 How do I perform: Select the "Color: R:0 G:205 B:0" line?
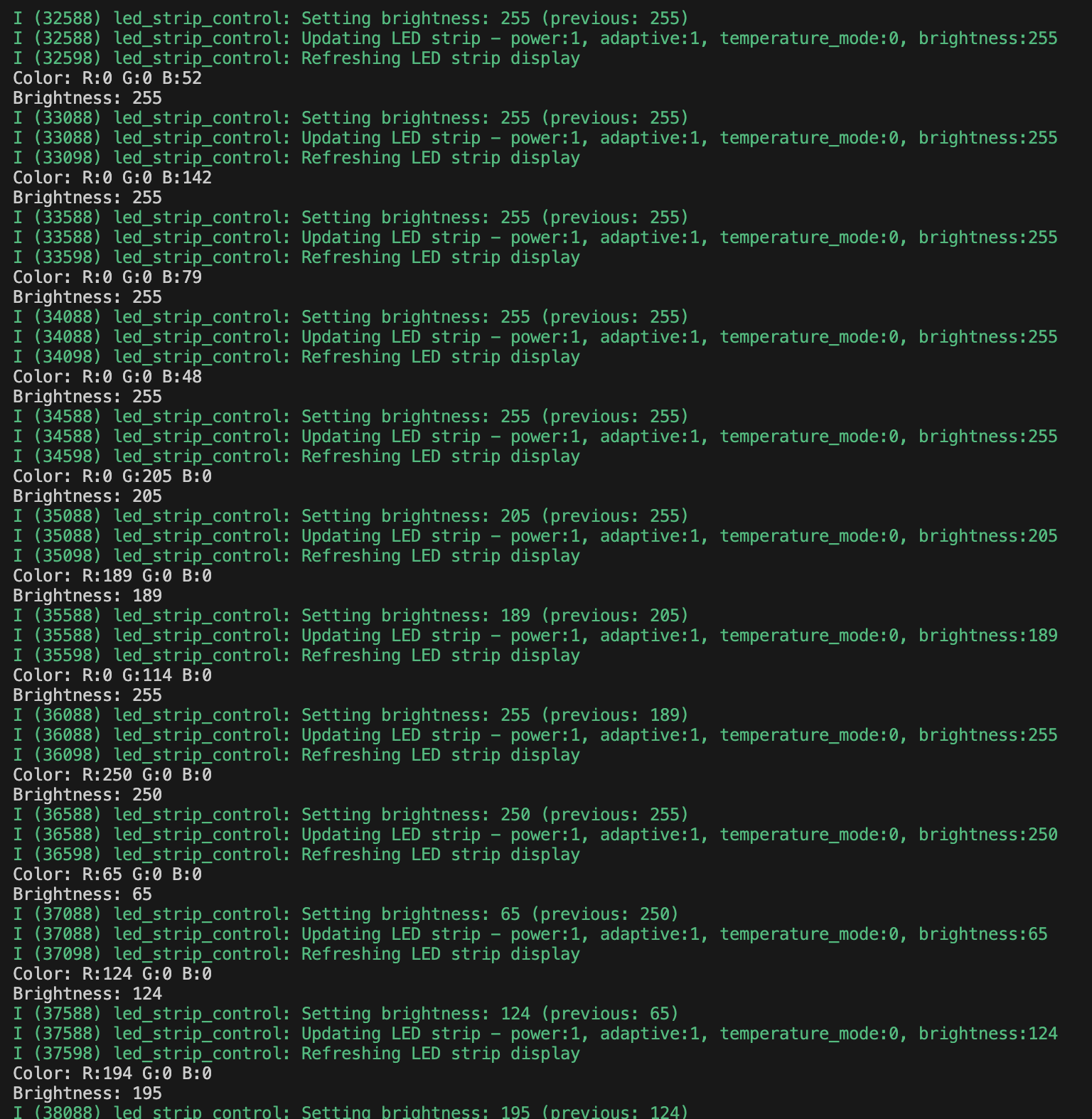point(112,476)
